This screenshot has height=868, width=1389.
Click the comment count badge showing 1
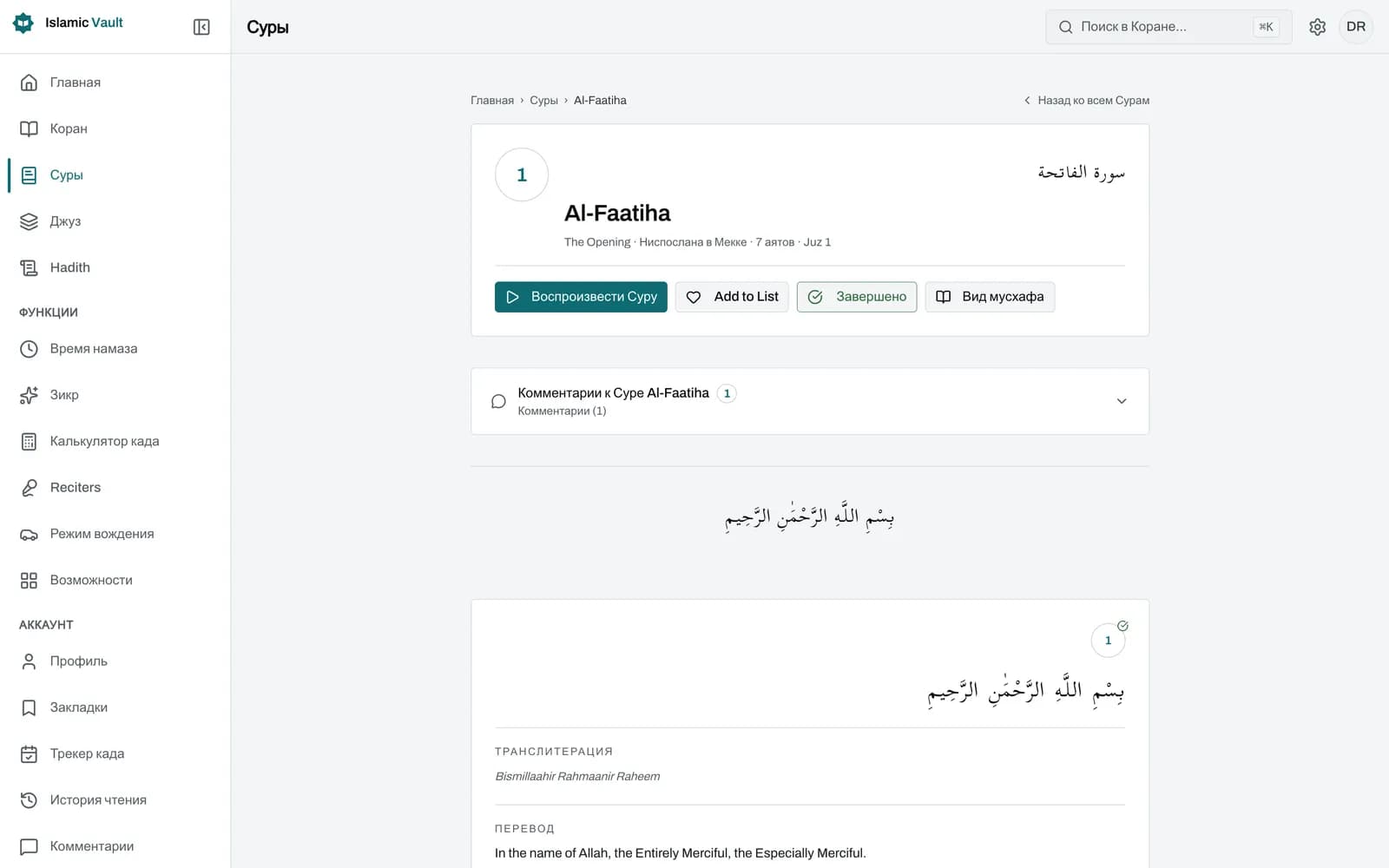727,393
